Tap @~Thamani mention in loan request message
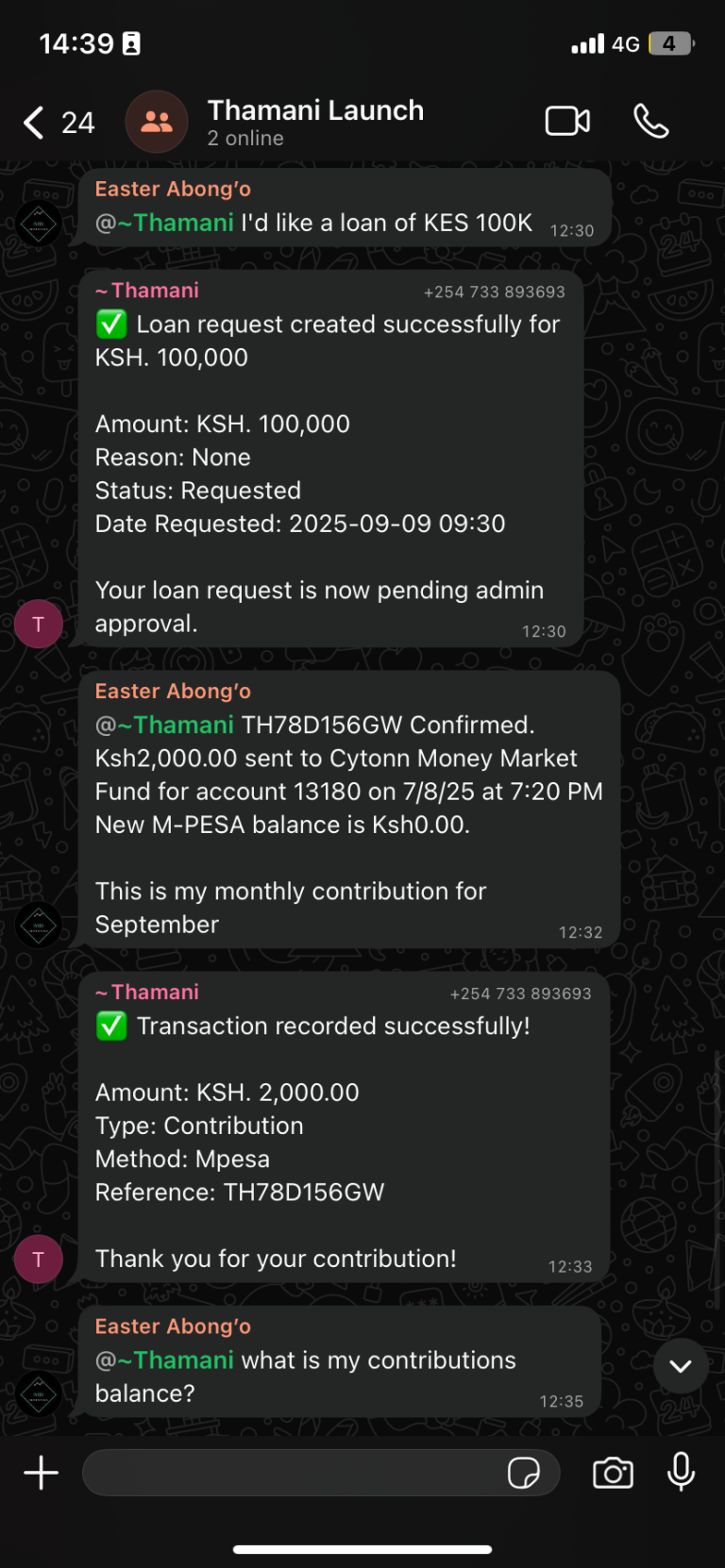Screen dimensions: 725x1568 tap(166, 223)
